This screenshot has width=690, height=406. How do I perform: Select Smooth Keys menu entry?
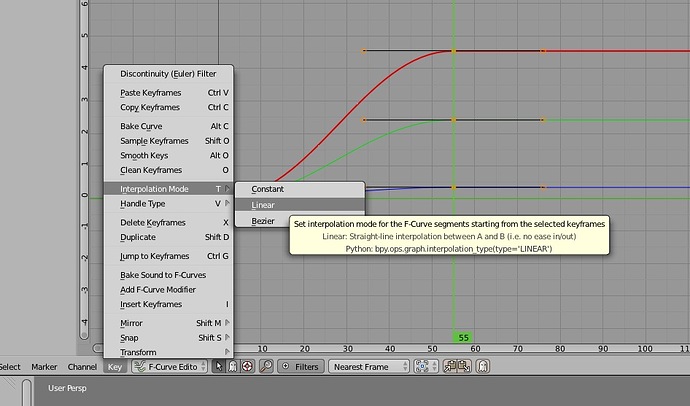pos(168,155)
